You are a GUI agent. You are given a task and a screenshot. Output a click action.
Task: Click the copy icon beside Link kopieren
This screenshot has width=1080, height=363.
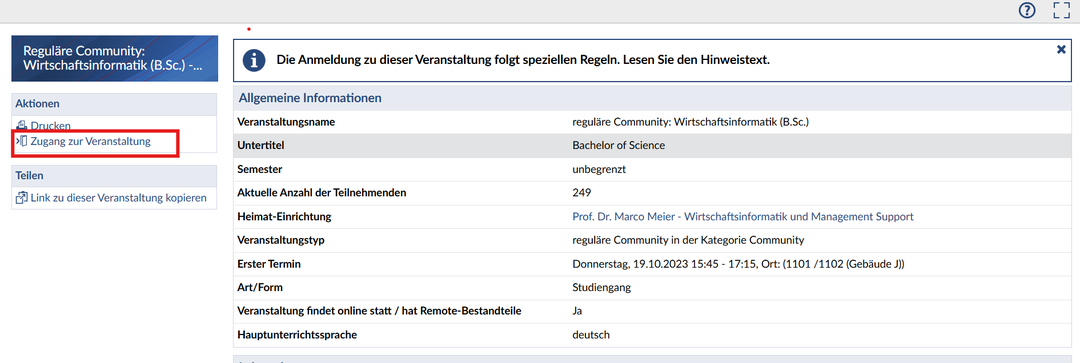coord(21,198)
